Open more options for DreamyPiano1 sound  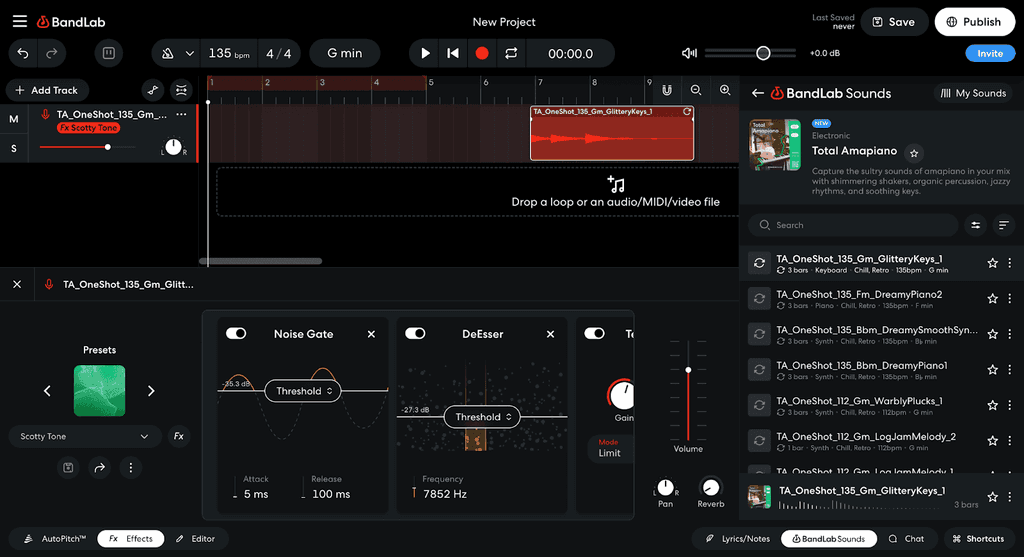point(1010,370)
